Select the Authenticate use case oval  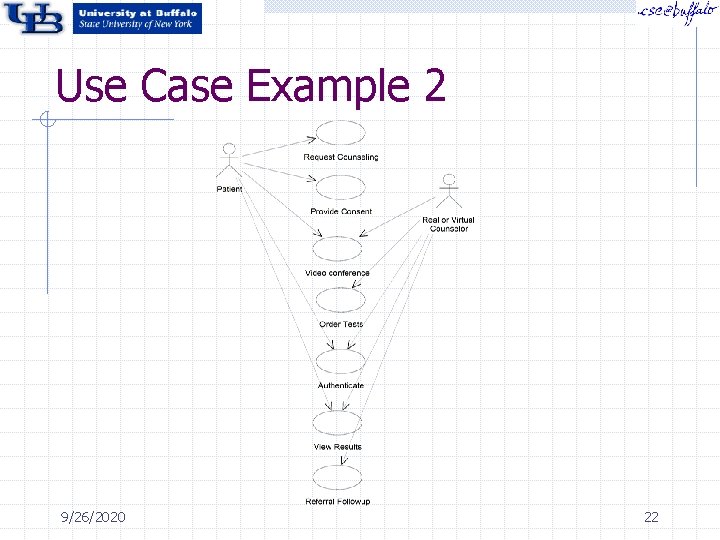pos(340,361)
